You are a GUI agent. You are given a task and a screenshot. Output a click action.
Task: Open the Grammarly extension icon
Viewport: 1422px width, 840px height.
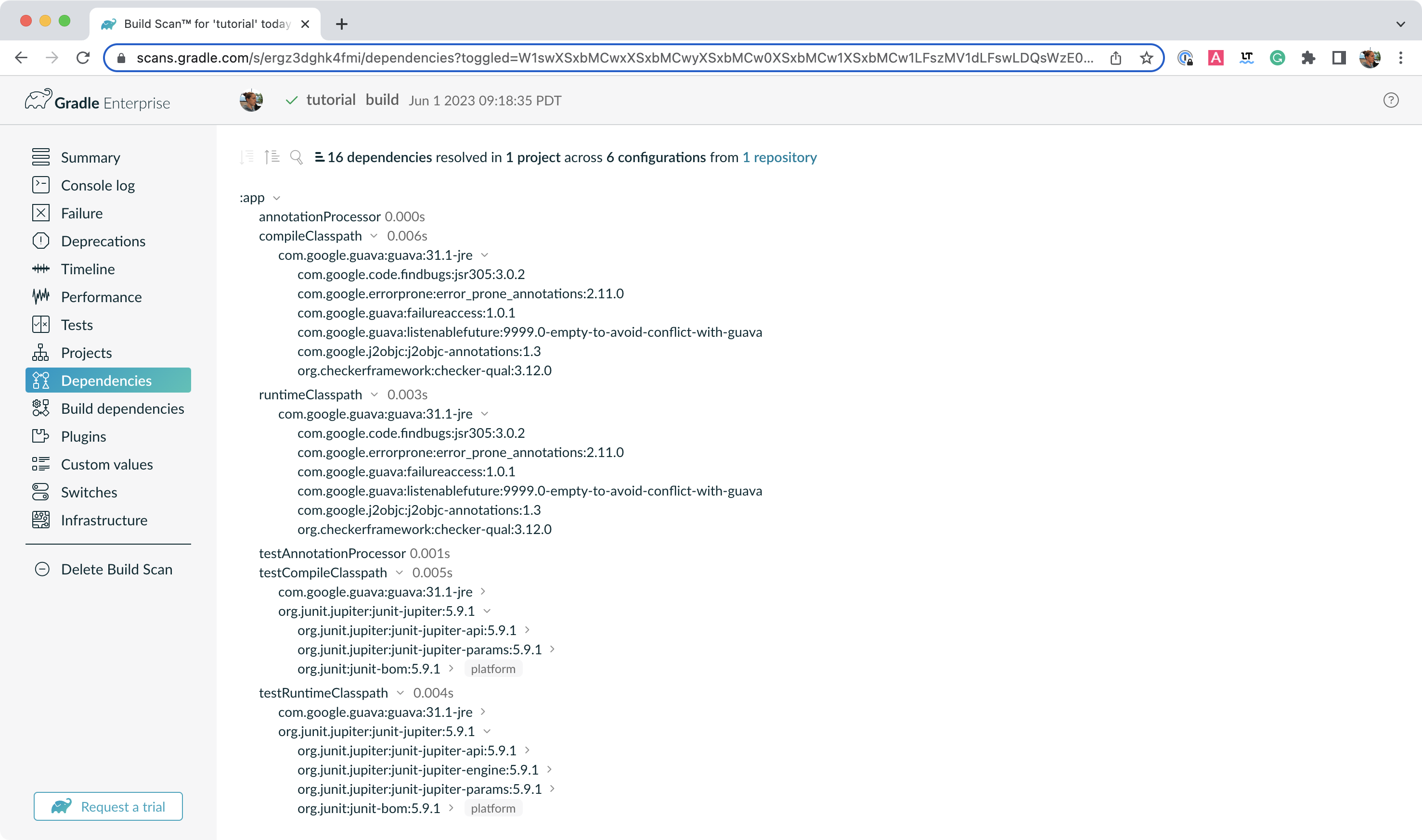[1277, 58]
